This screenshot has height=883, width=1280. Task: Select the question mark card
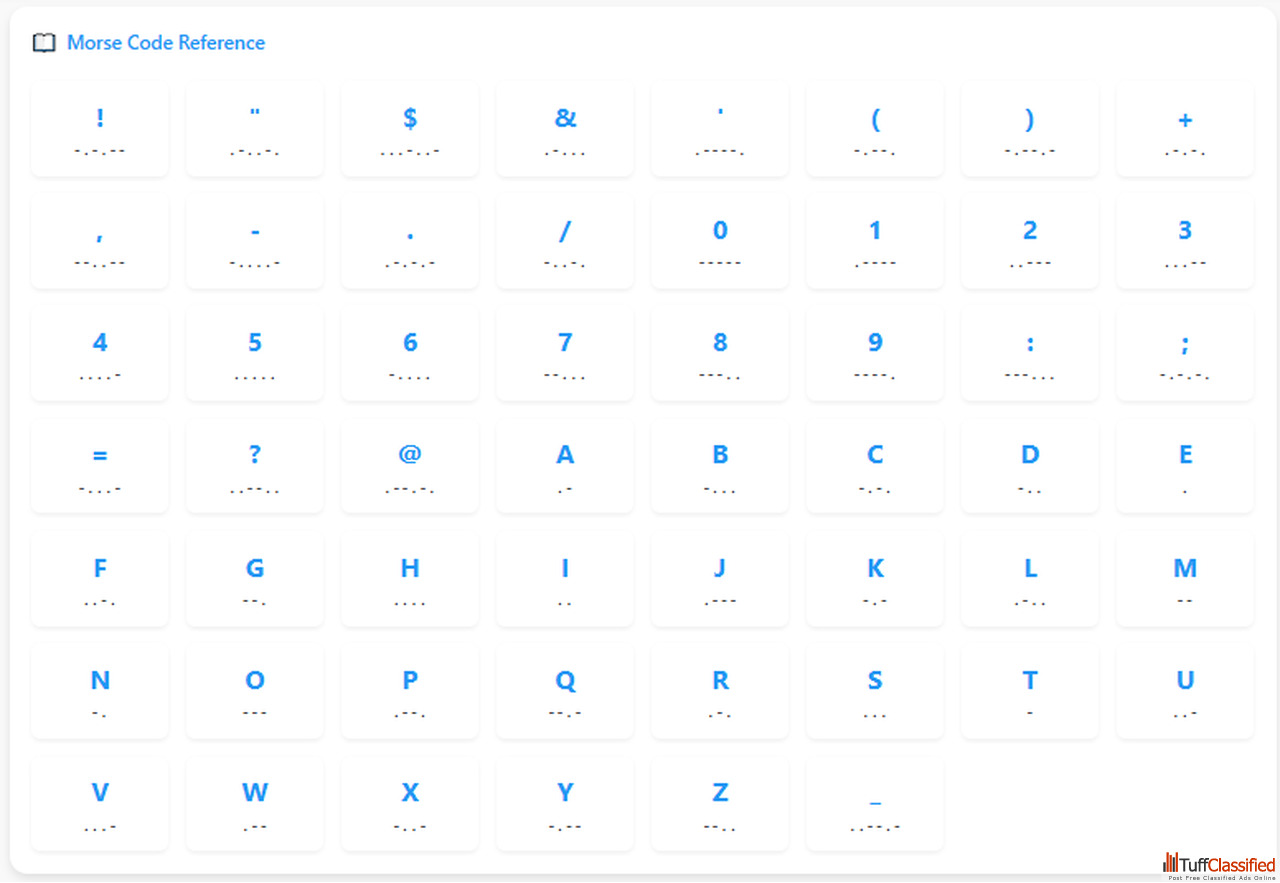point(255,467)
